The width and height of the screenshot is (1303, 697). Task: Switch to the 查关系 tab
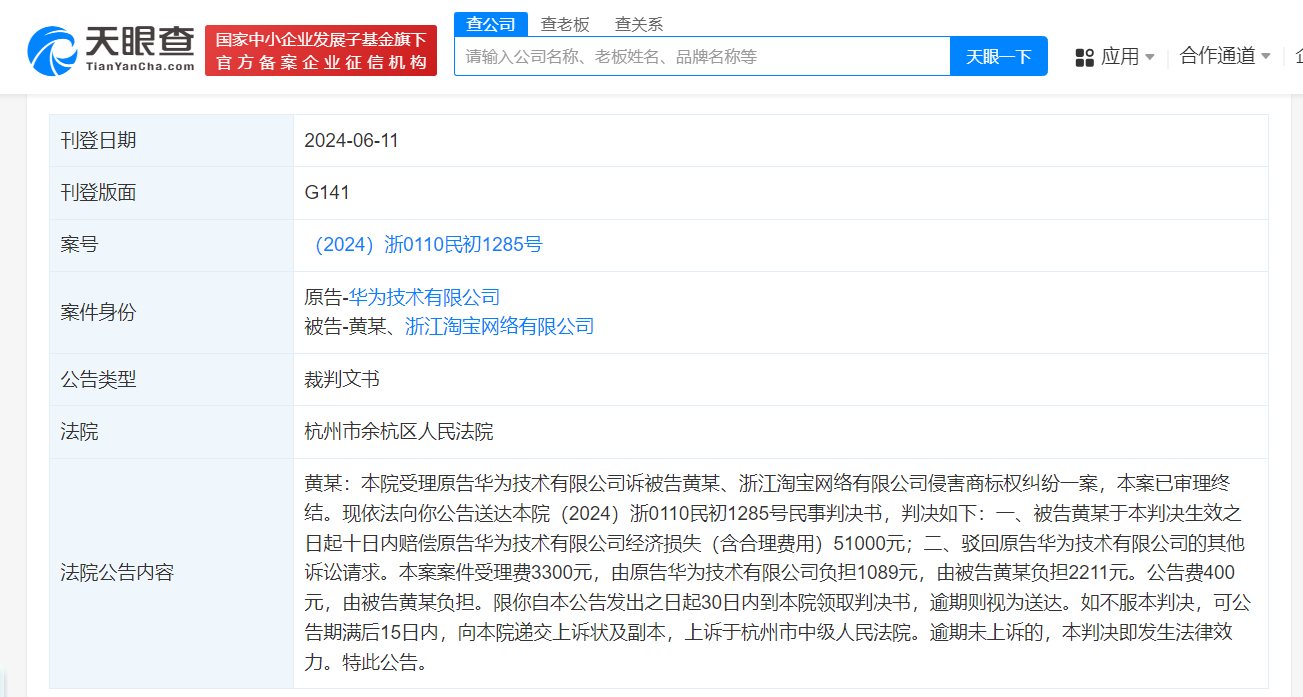(639, 24)
